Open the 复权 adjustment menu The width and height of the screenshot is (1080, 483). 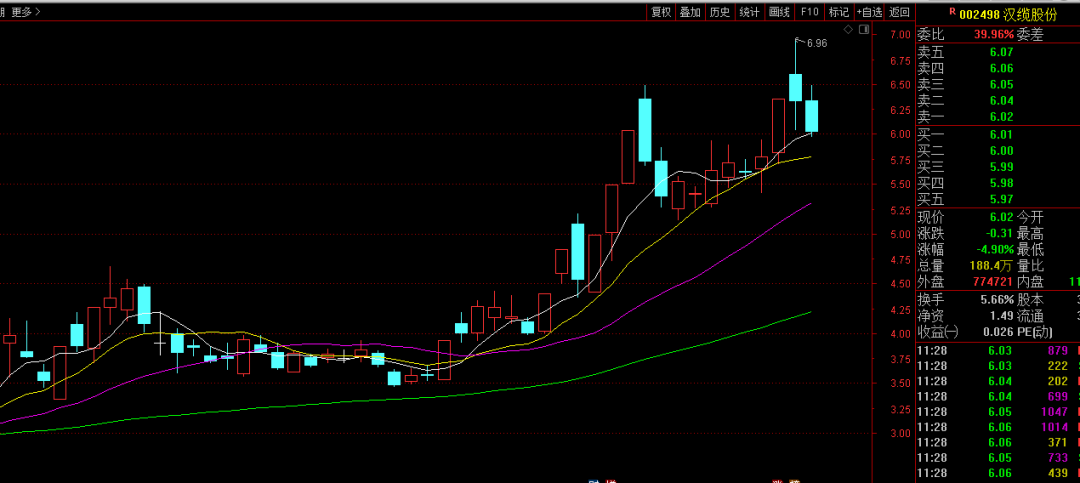(x=661, y=12)
